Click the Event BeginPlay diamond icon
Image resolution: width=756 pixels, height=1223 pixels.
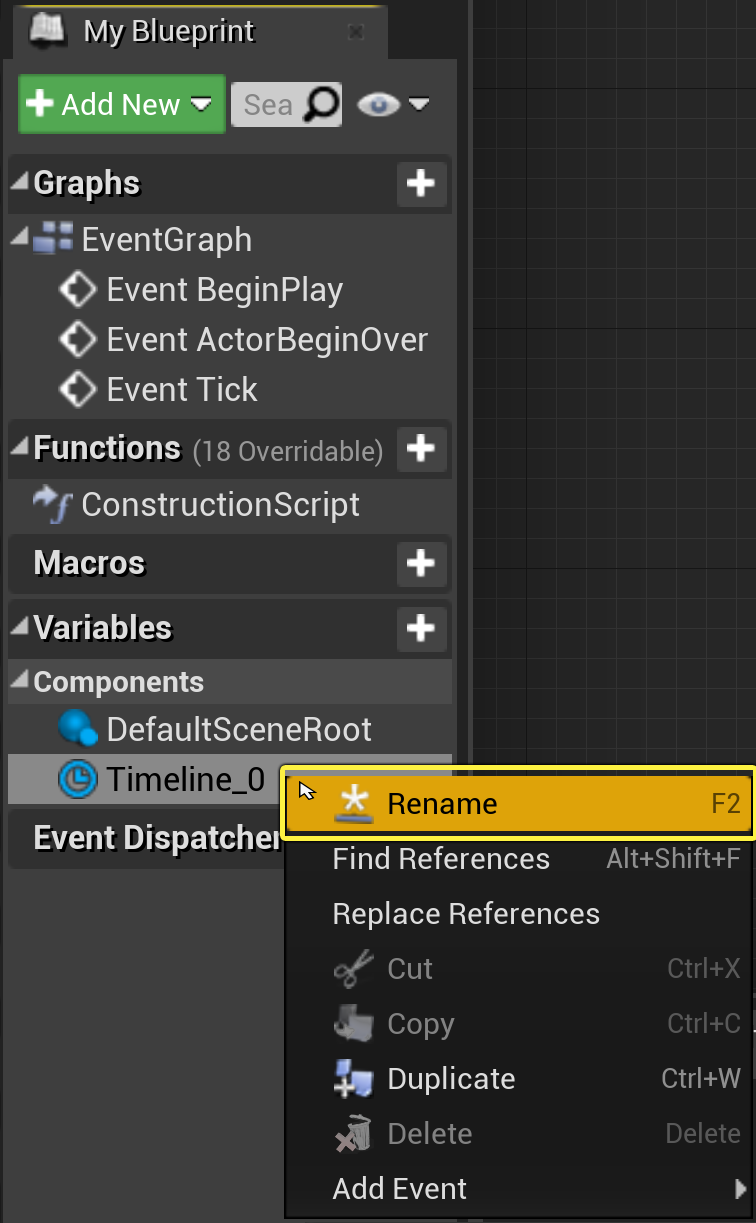click(x=78, y=290)
